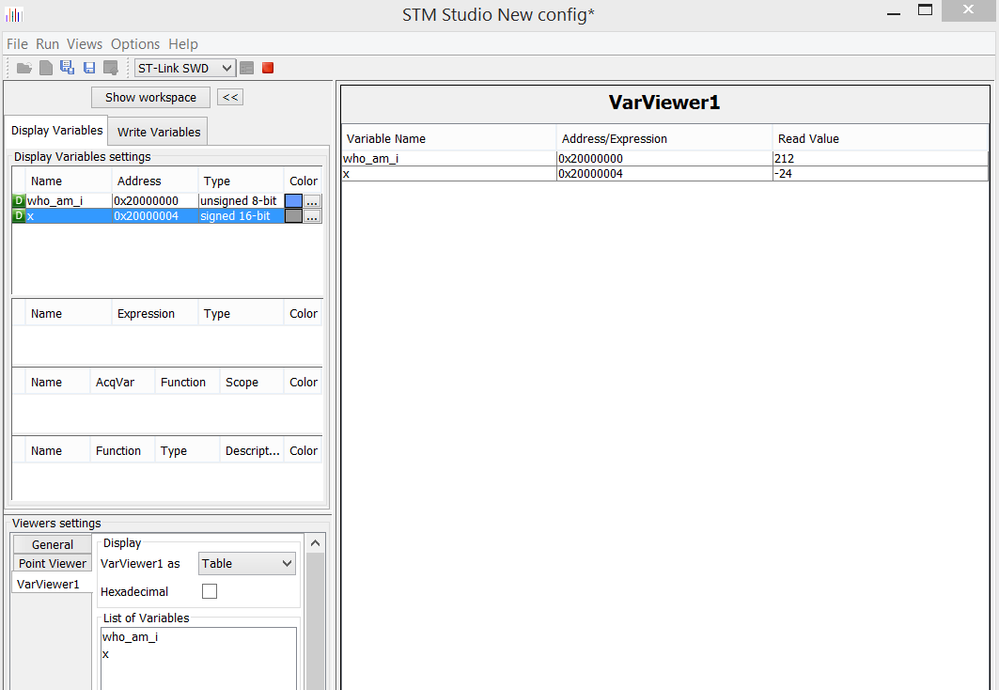The height and width of the screenshot is (690, 999).
Task: Open the ST-Link SWD interface dropdown
Action: (x=185, y=68)
